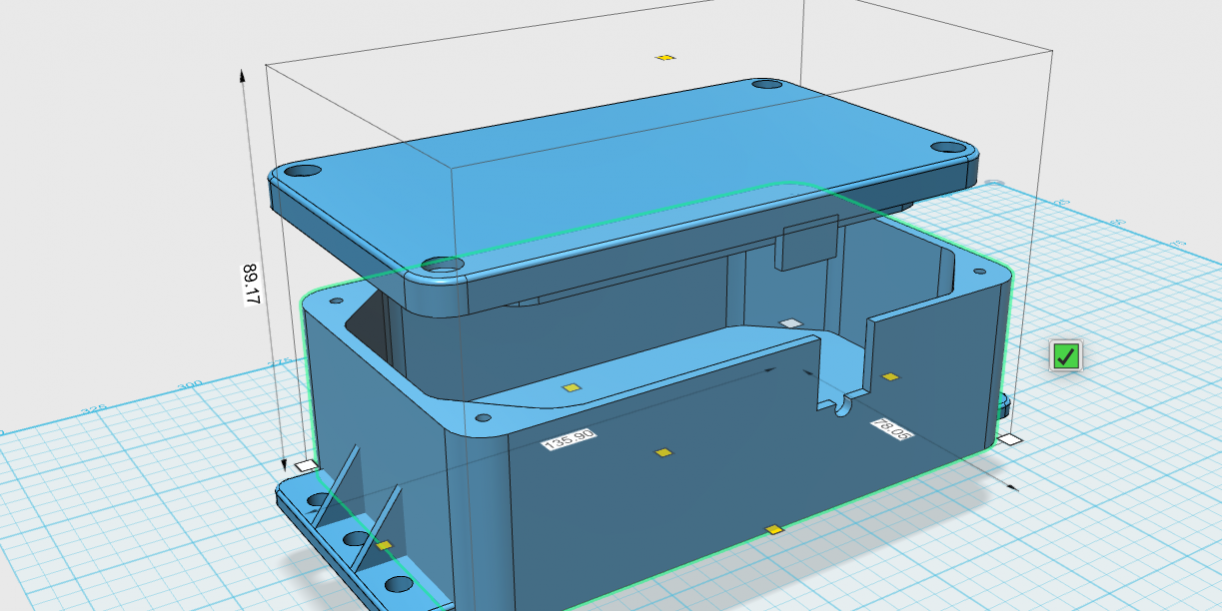Screen dimensions: 1222x611
Task: Click the green checkmark to confirm changes
Action: point(1065,356)
